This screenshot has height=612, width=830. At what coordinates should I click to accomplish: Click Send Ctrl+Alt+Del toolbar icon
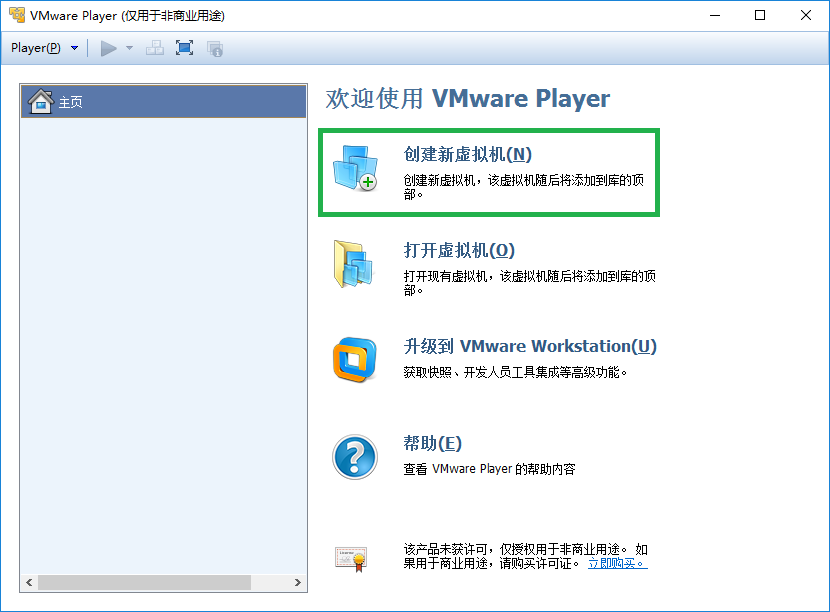(x=155, y=48)
